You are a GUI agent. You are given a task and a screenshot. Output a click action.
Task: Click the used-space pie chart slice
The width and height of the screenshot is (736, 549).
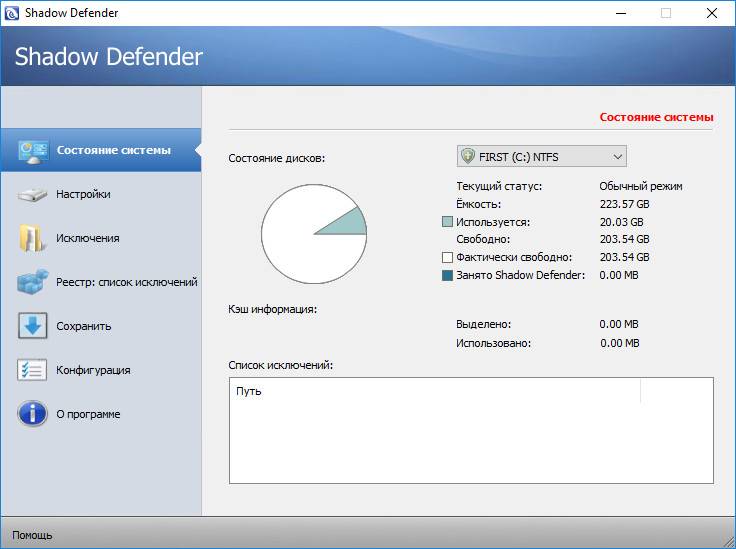click(x=349, y=223)
